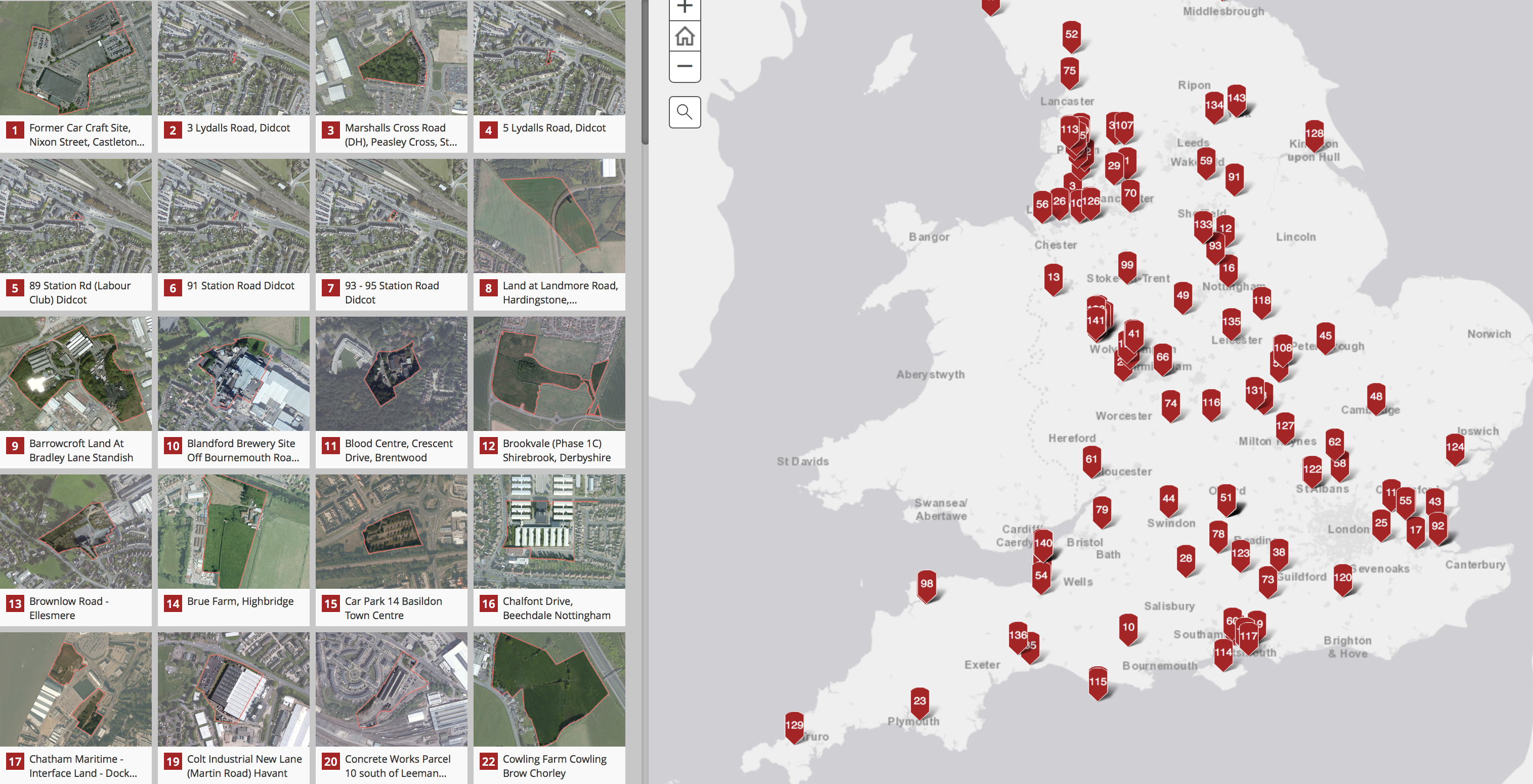Click marker 23 near Plymouth

tap(919, 702)
